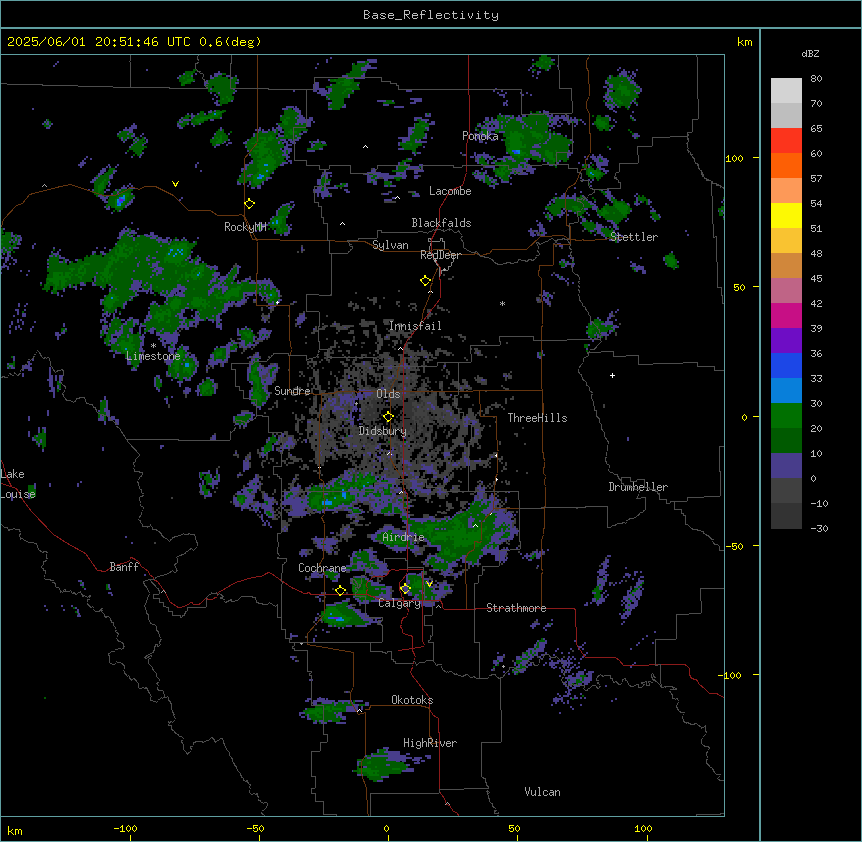Pick the light gray 70-80 dBZ legend swatch

(x=786, y=91)
